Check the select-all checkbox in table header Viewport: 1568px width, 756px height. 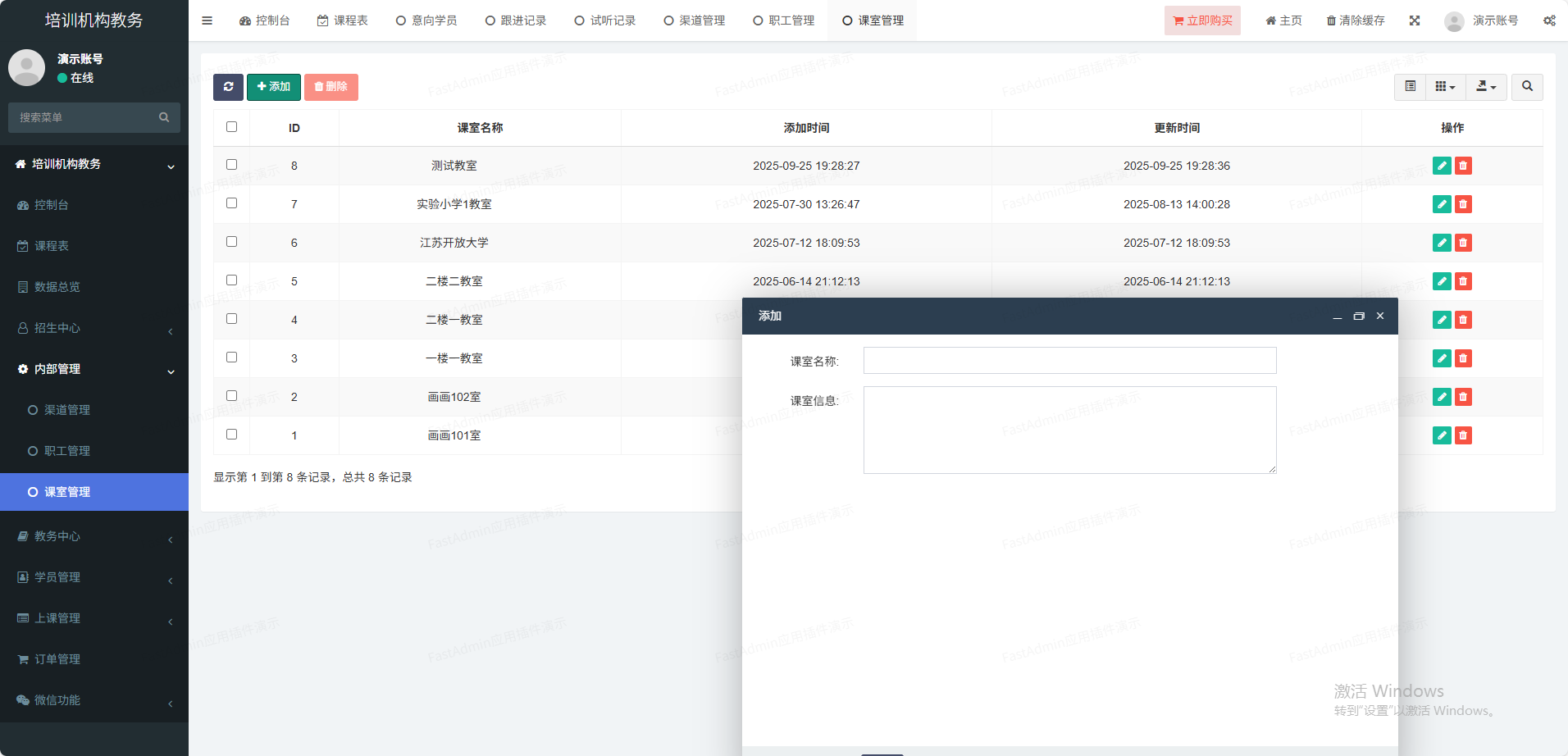click(x=231, y=127)
